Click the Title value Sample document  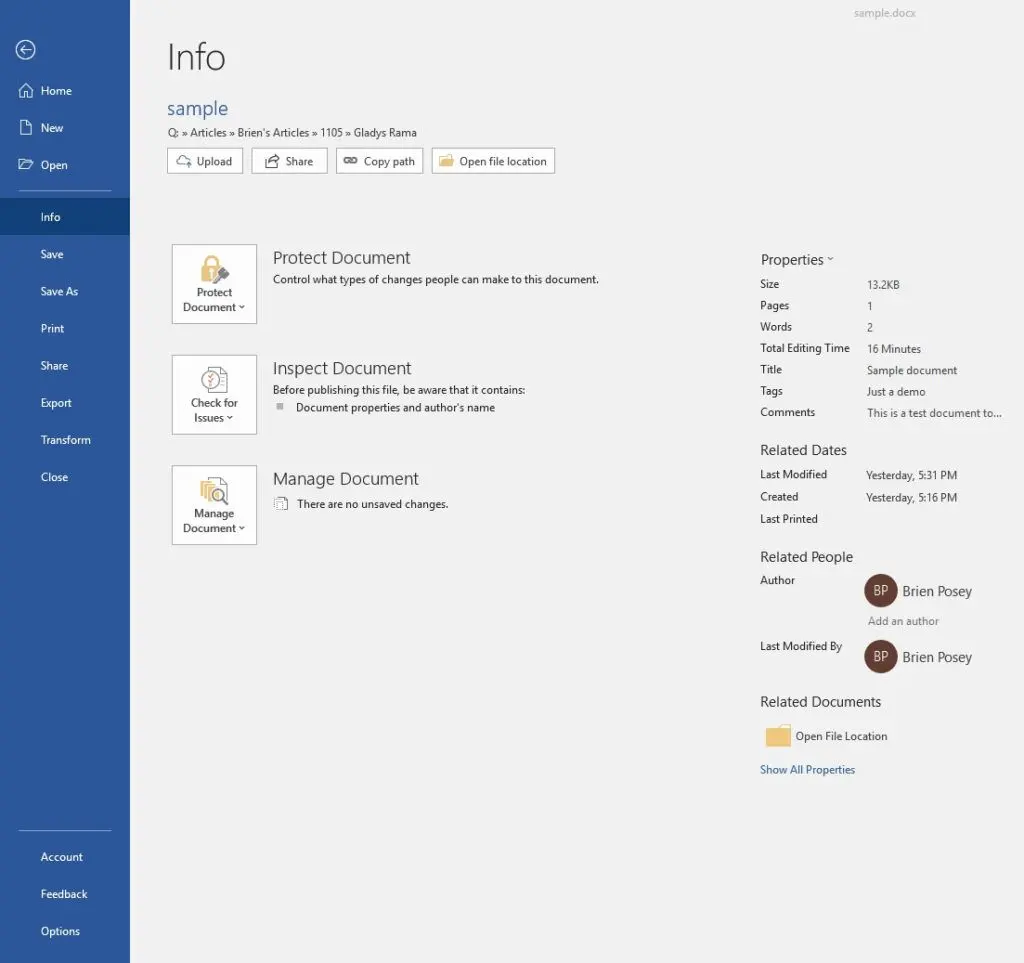pos(912,370)
